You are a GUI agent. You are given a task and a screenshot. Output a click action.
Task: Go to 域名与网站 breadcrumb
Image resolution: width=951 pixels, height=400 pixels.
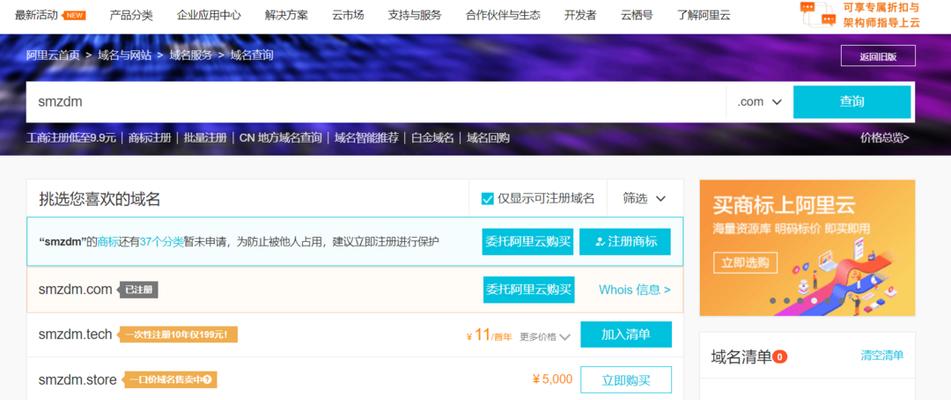coord(124,55)
